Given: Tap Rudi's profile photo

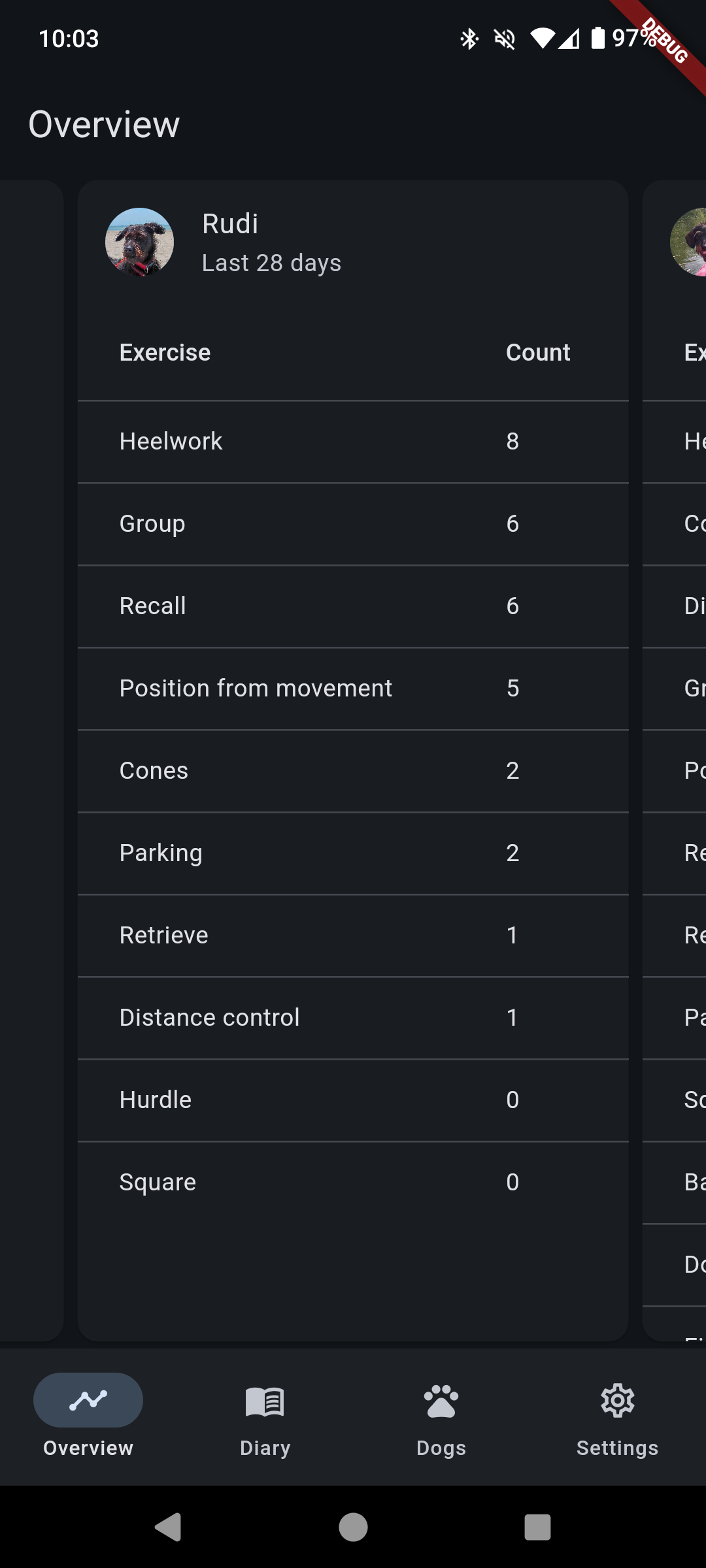Looking at the screenshot, I should pos(139,242).
